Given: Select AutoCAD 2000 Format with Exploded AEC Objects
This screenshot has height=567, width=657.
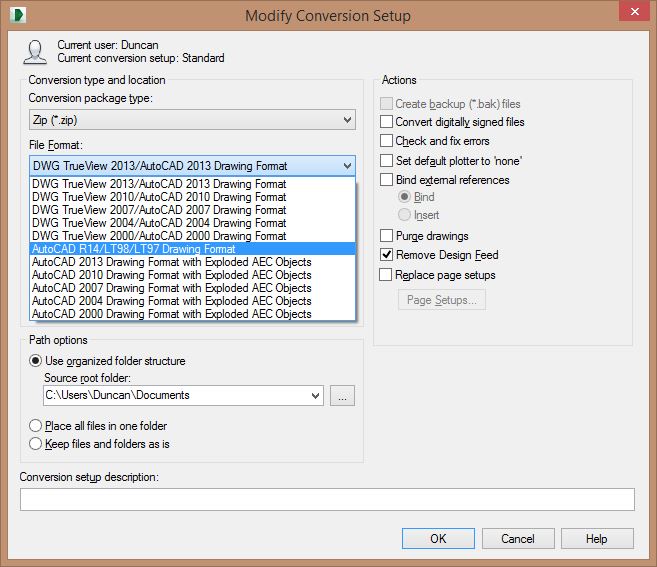Looking at the screenshot, I should (x=192, y=314).
